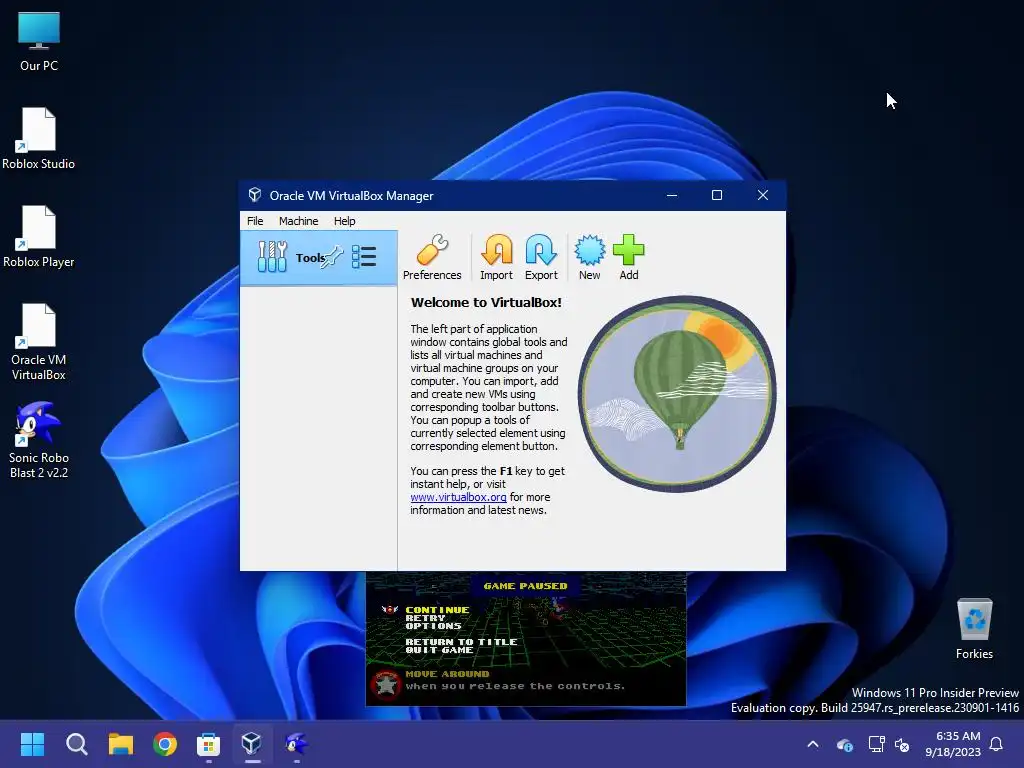The height and width of the screenshot is (768, 1024).
Task: Click the muted volume tray icon
Action: coord(902,744)
